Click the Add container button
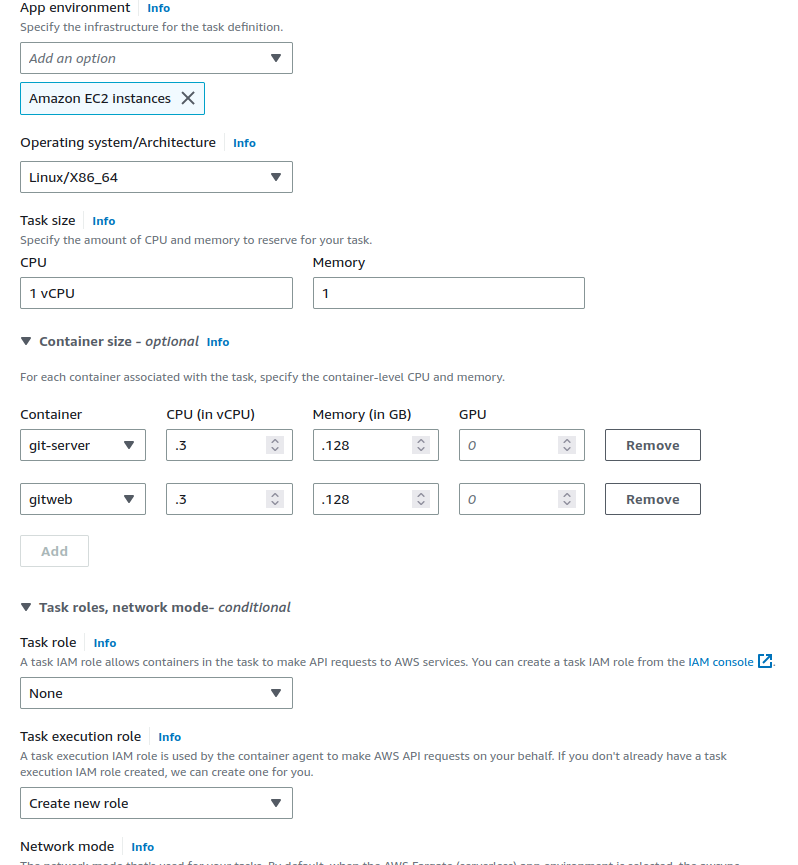Image resolution: width=798 pixels, height=865 pixels. [54, 551]
